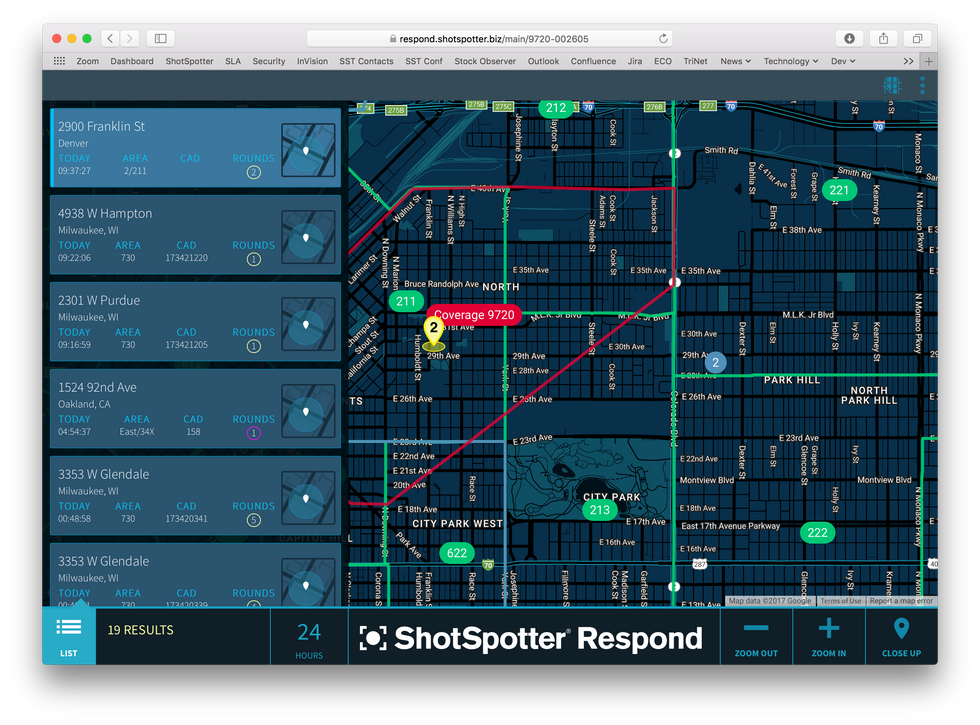The height and width of the screenshot is (725, 980).
Task: Click the Coverage 9720 red label
Action: click(474, 315)
